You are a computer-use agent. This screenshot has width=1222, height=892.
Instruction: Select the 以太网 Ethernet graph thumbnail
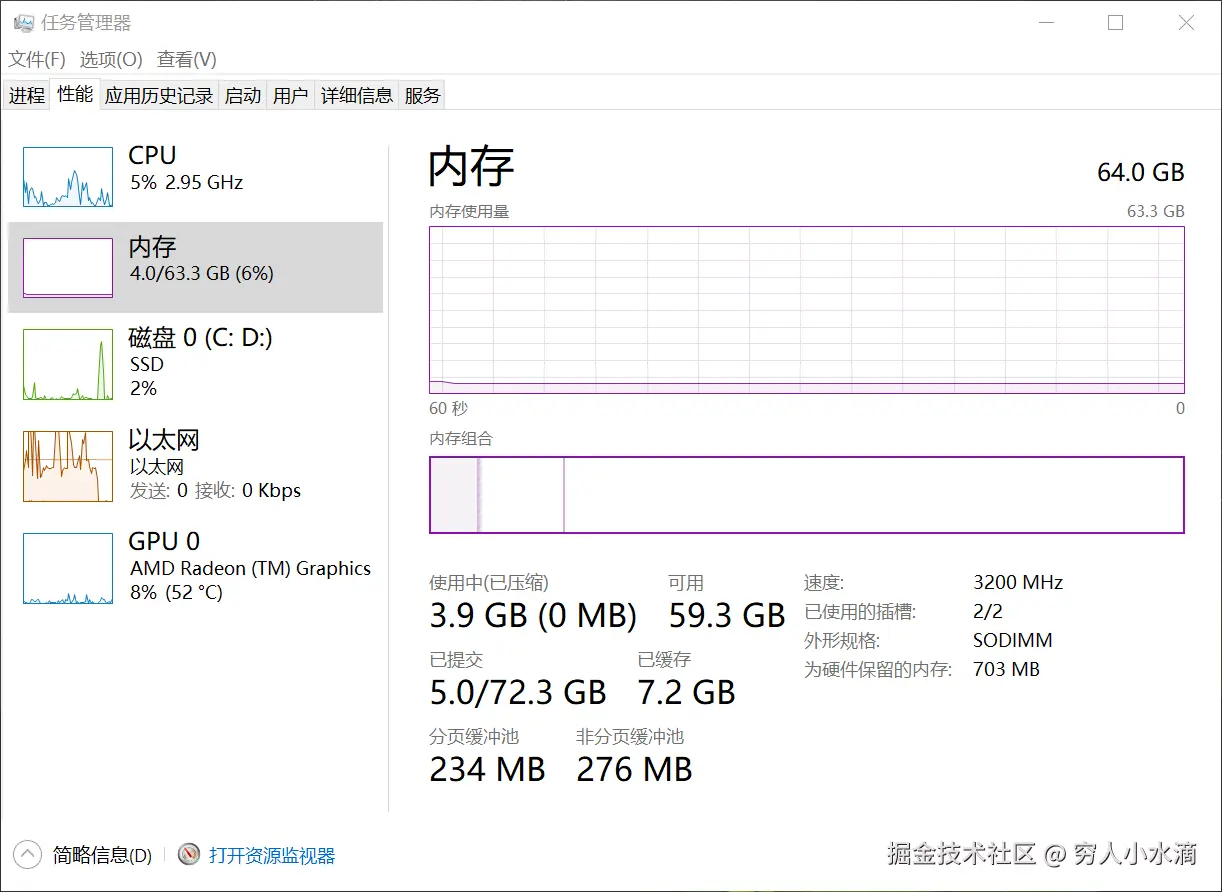coord(68,466)
